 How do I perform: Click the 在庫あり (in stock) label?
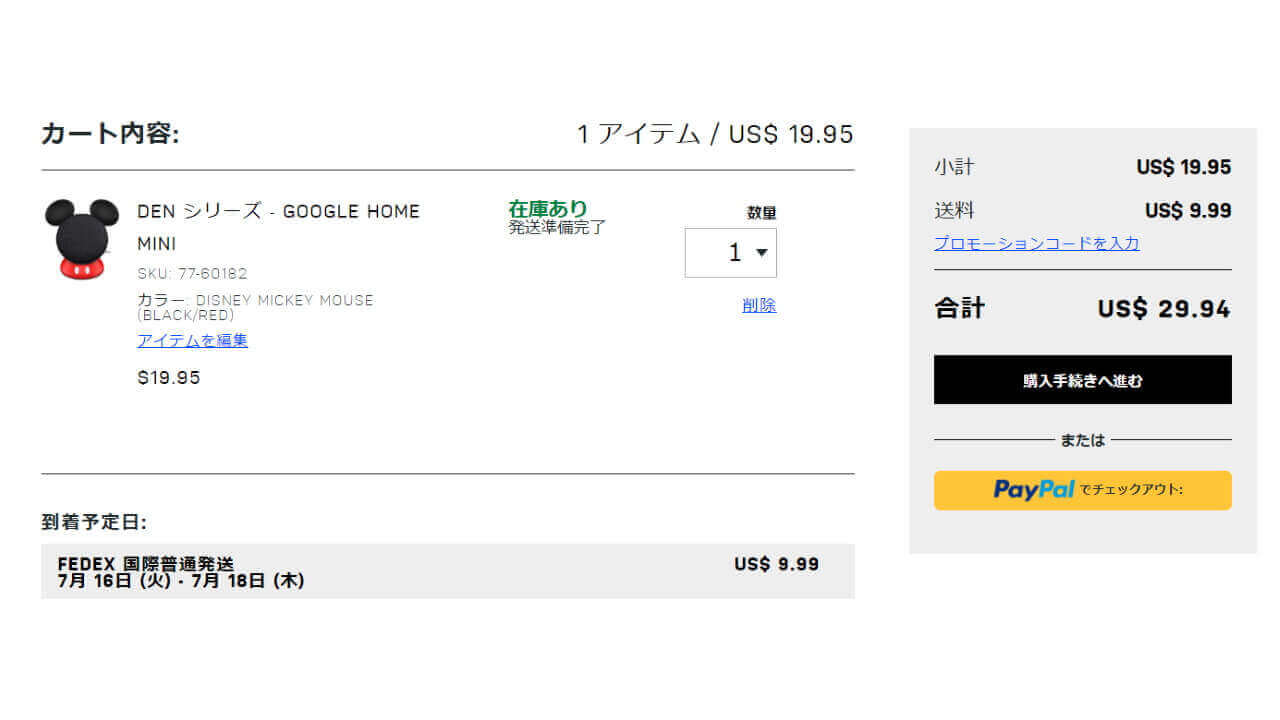tap(548, 209)
